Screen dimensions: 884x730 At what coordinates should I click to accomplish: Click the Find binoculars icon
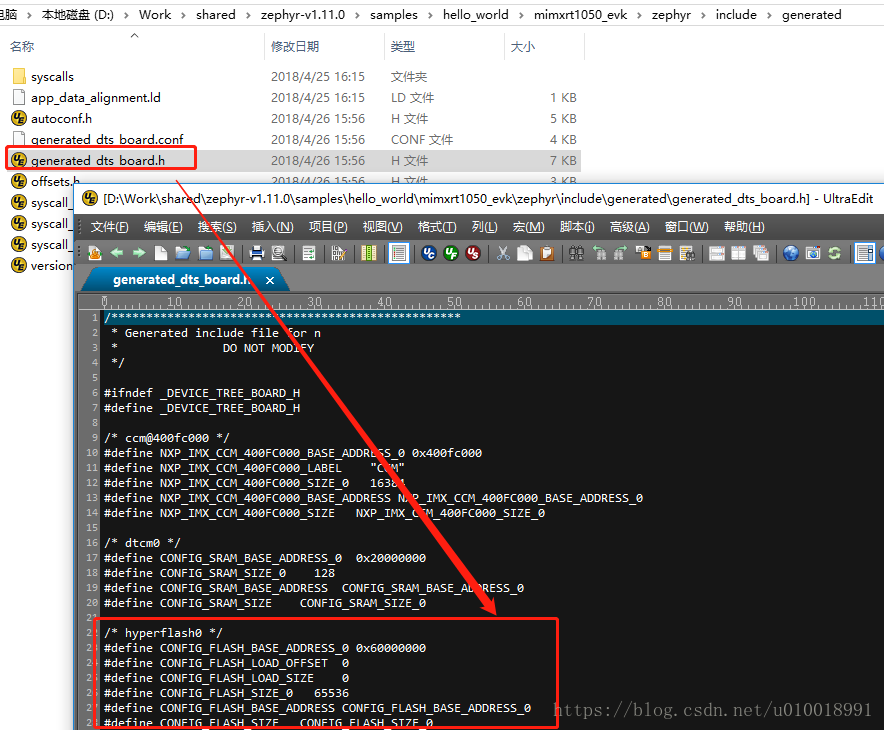coord(576,253)
